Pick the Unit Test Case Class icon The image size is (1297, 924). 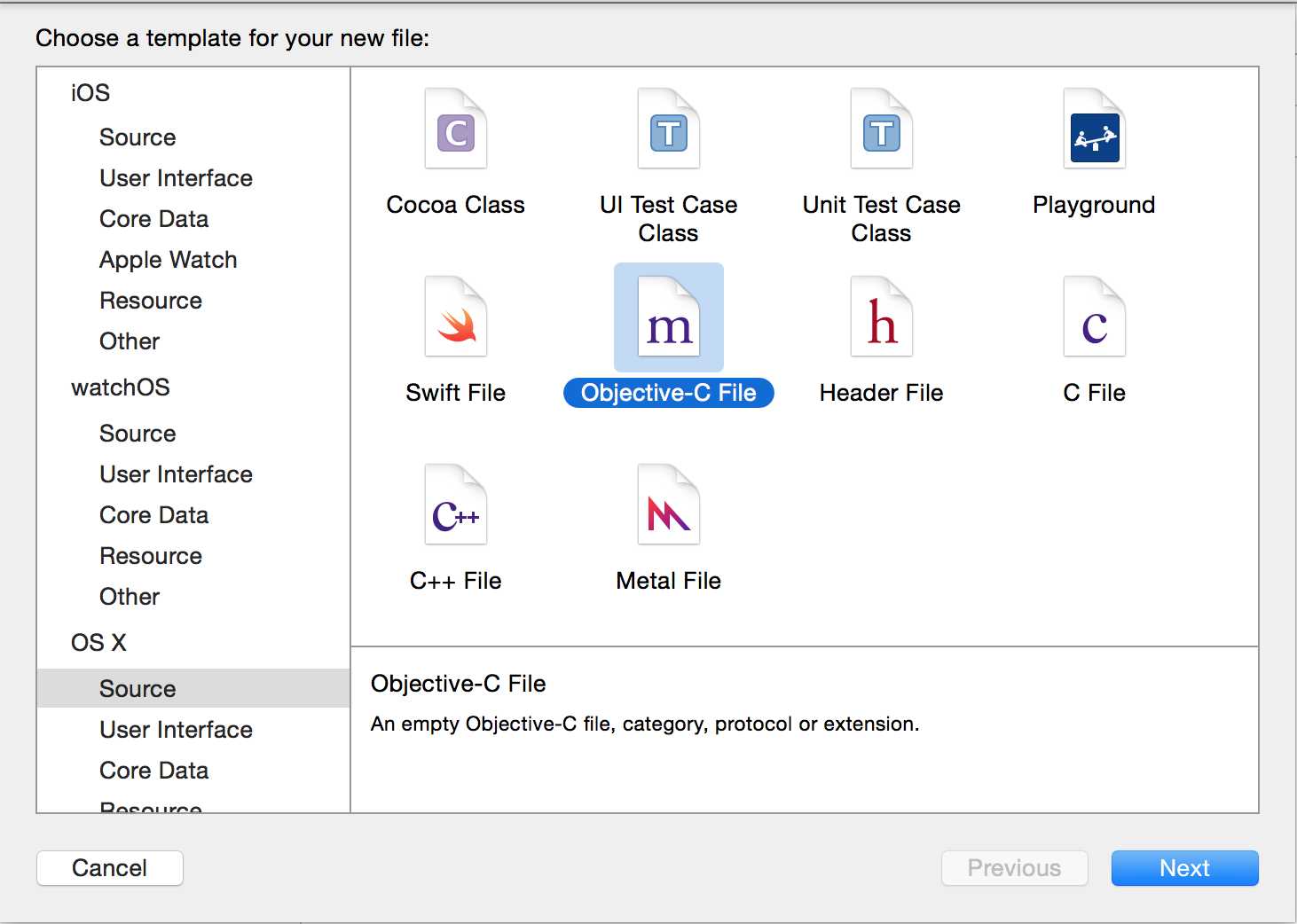882,129
